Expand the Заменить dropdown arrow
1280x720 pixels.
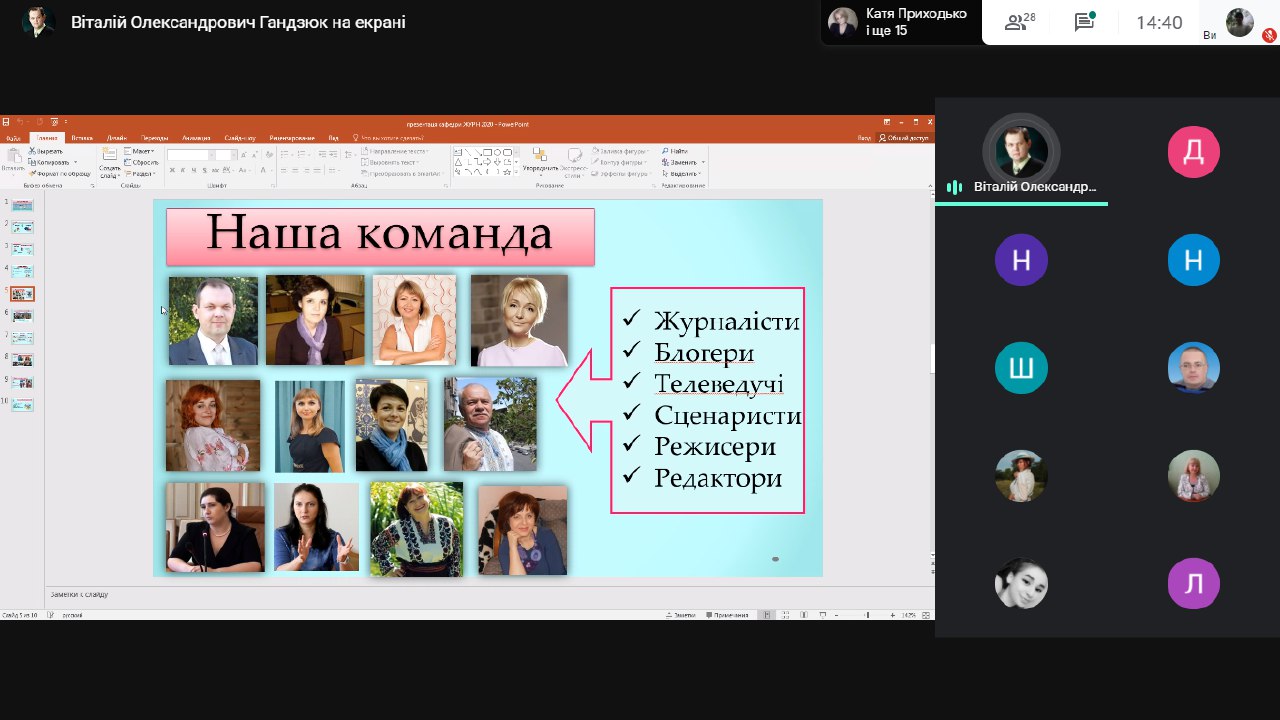click(703, 162)
